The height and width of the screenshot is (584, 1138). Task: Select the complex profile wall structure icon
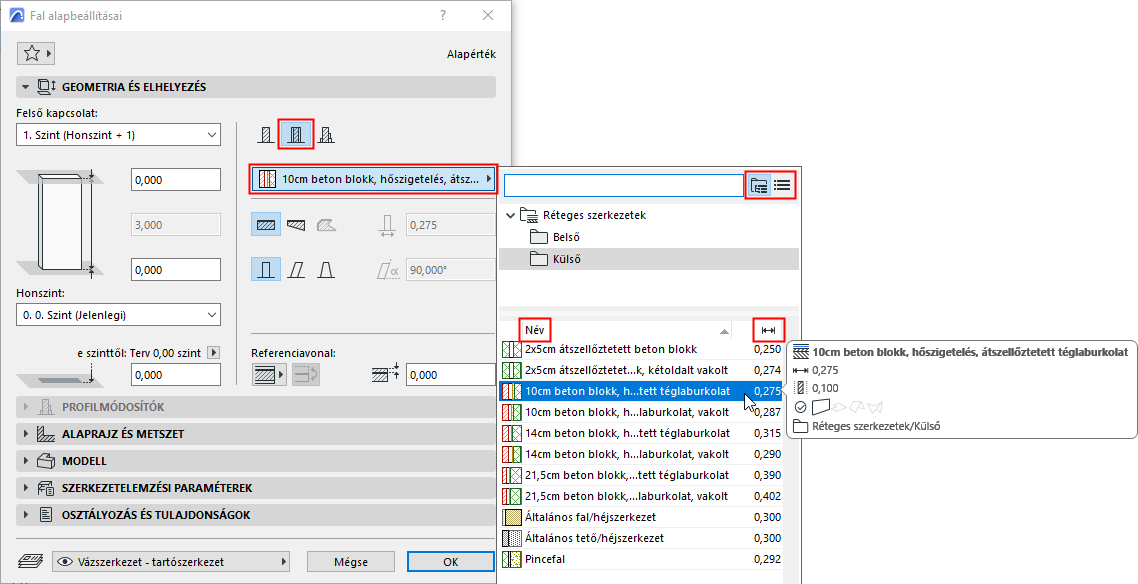326,134
